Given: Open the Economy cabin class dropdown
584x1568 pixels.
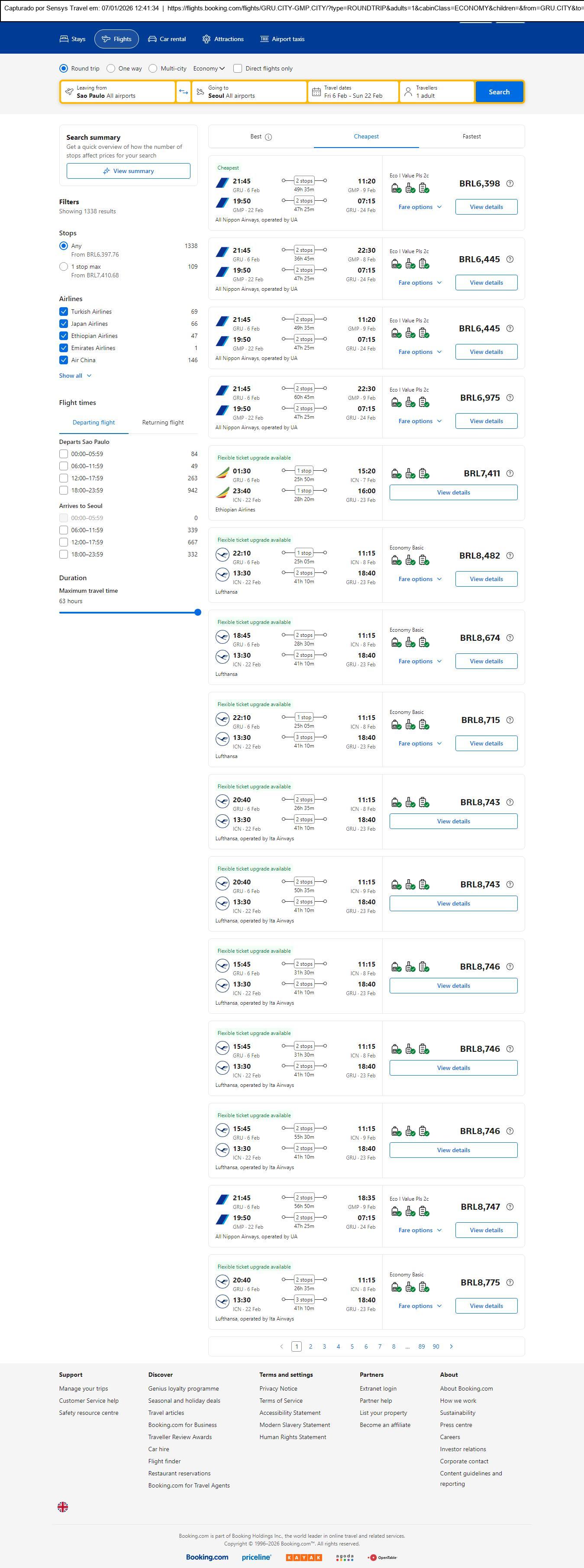Looking at the screenshot, I should coord(209,69).
